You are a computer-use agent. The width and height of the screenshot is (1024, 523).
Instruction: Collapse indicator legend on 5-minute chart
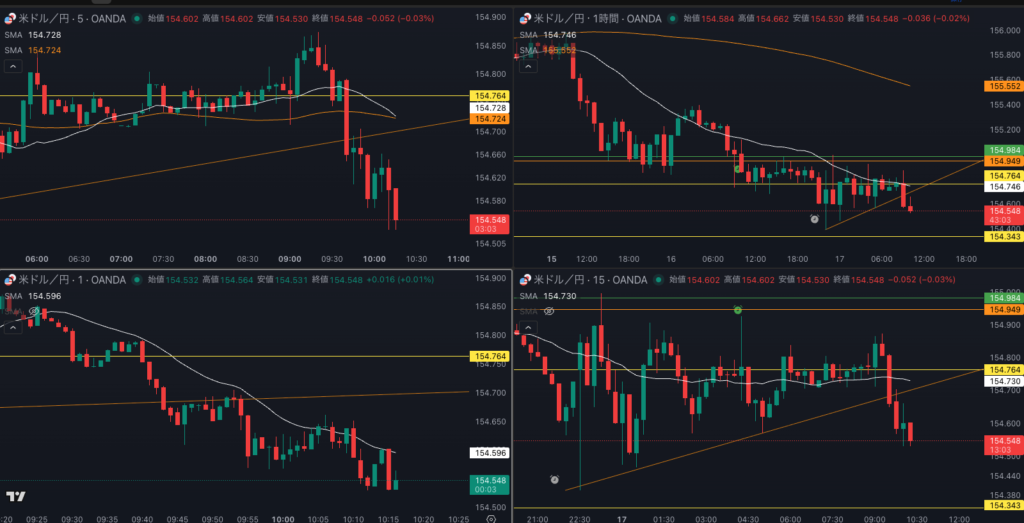pos(13,66)
